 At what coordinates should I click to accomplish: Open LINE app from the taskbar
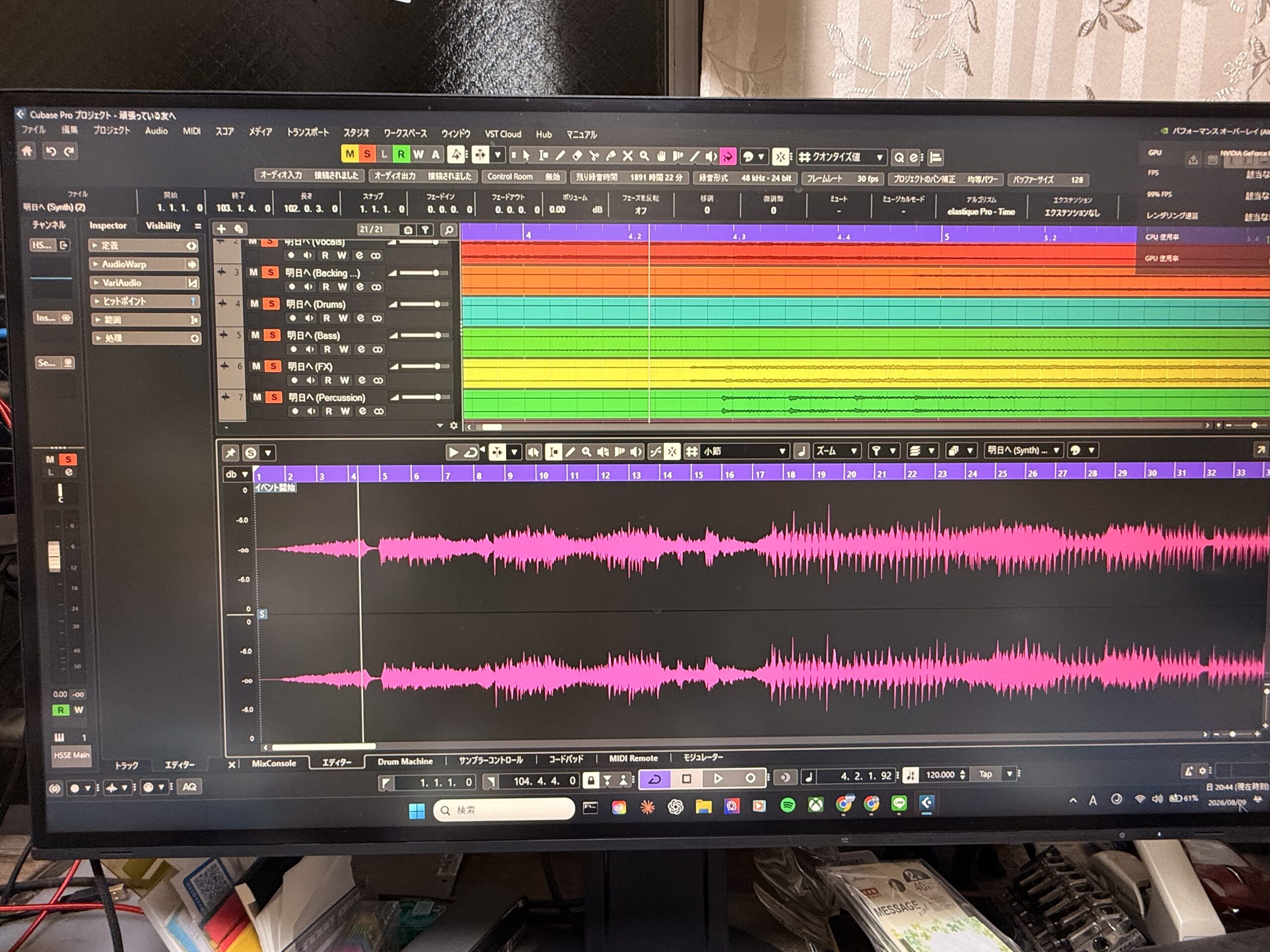pyautogui.click(x=898, y=803)
